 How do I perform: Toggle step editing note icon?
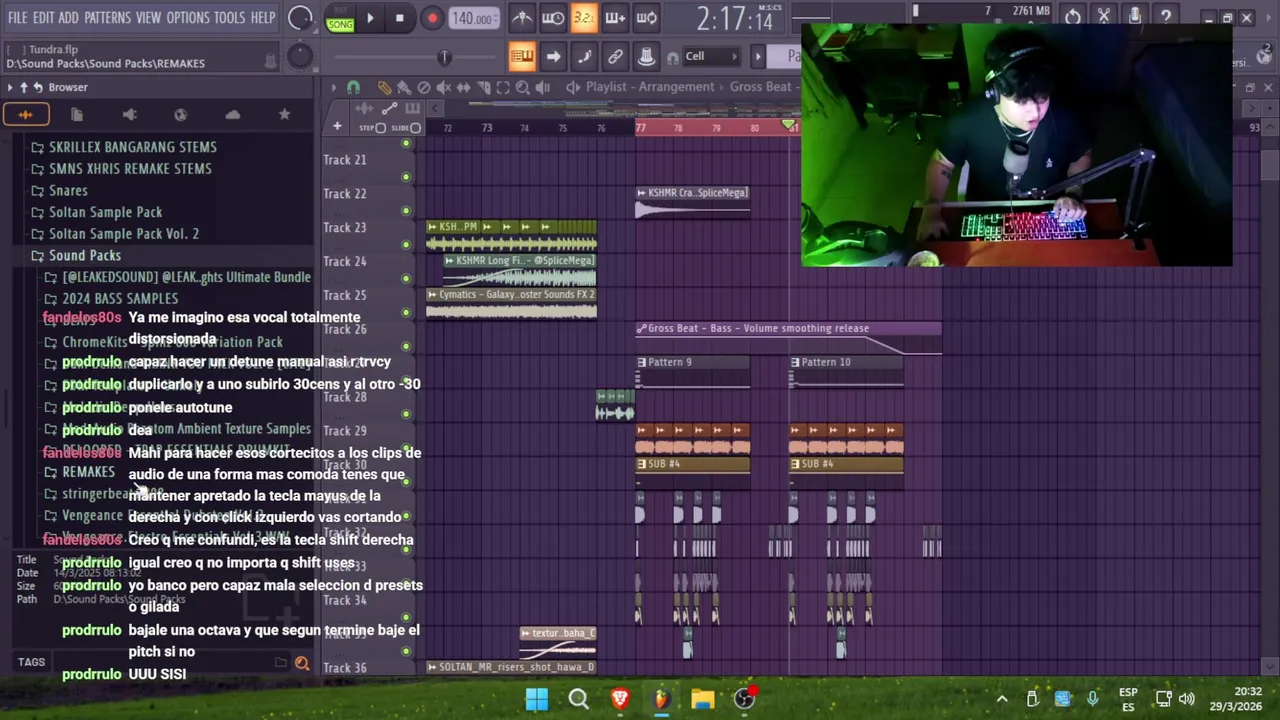pyautogui.click(x=584, y=56)
